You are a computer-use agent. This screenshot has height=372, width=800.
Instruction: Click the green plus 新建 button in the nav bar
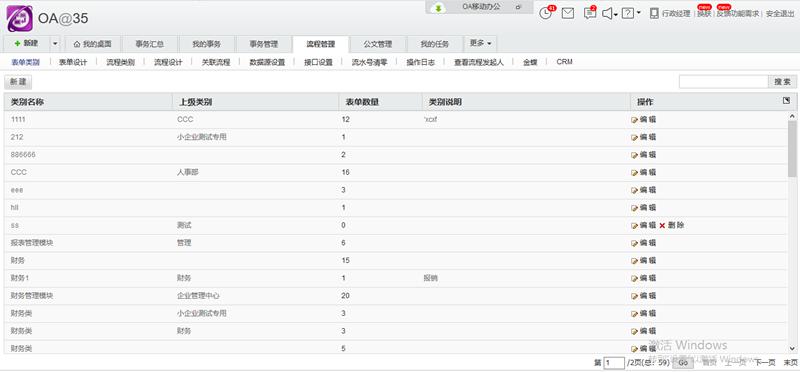click(x=27, y=44)
